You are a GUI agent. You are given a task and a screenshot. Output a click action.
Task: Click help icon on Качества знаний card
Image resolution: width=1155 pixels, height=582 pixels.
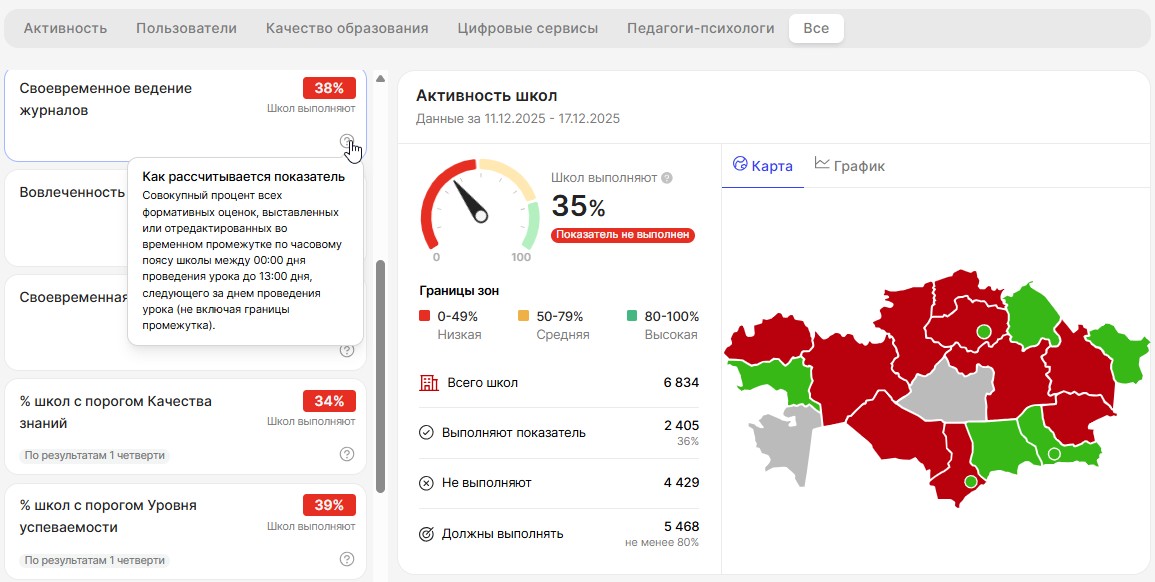pyautogui.click(x=347, y=454)
